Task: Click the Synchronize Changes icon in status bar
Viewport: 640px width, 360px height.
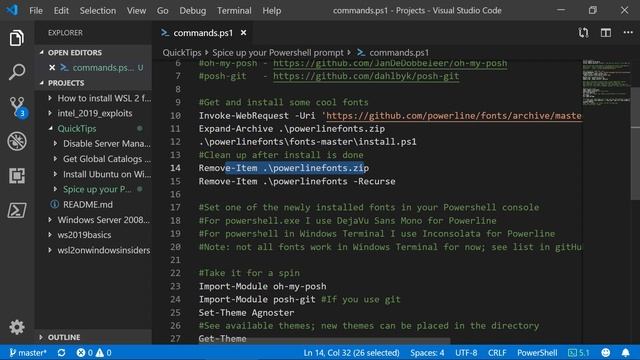Action: click(61, 353)
